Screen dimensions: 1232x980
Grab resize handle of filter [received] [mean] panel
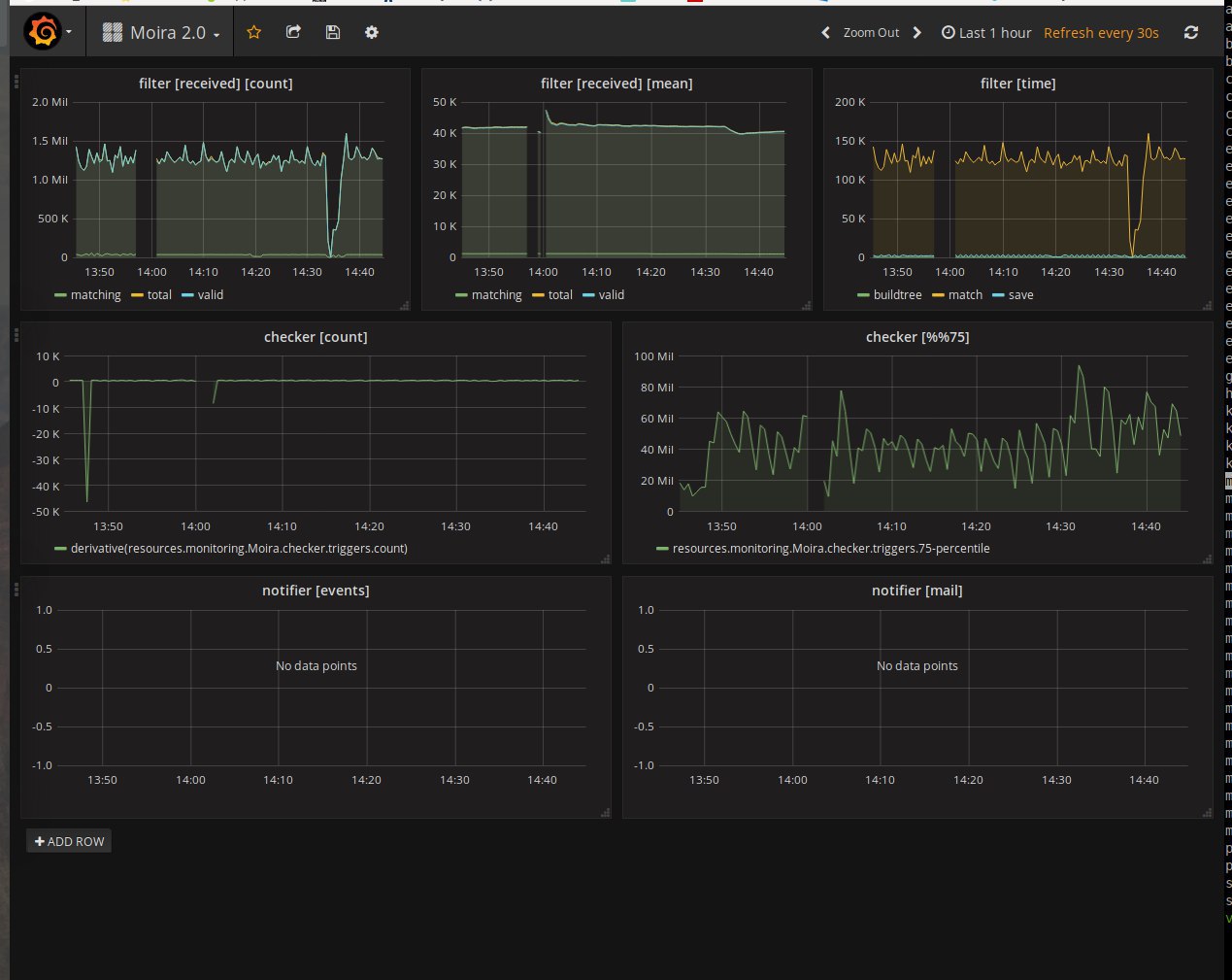pyautogui.click(x=806, y=305)
